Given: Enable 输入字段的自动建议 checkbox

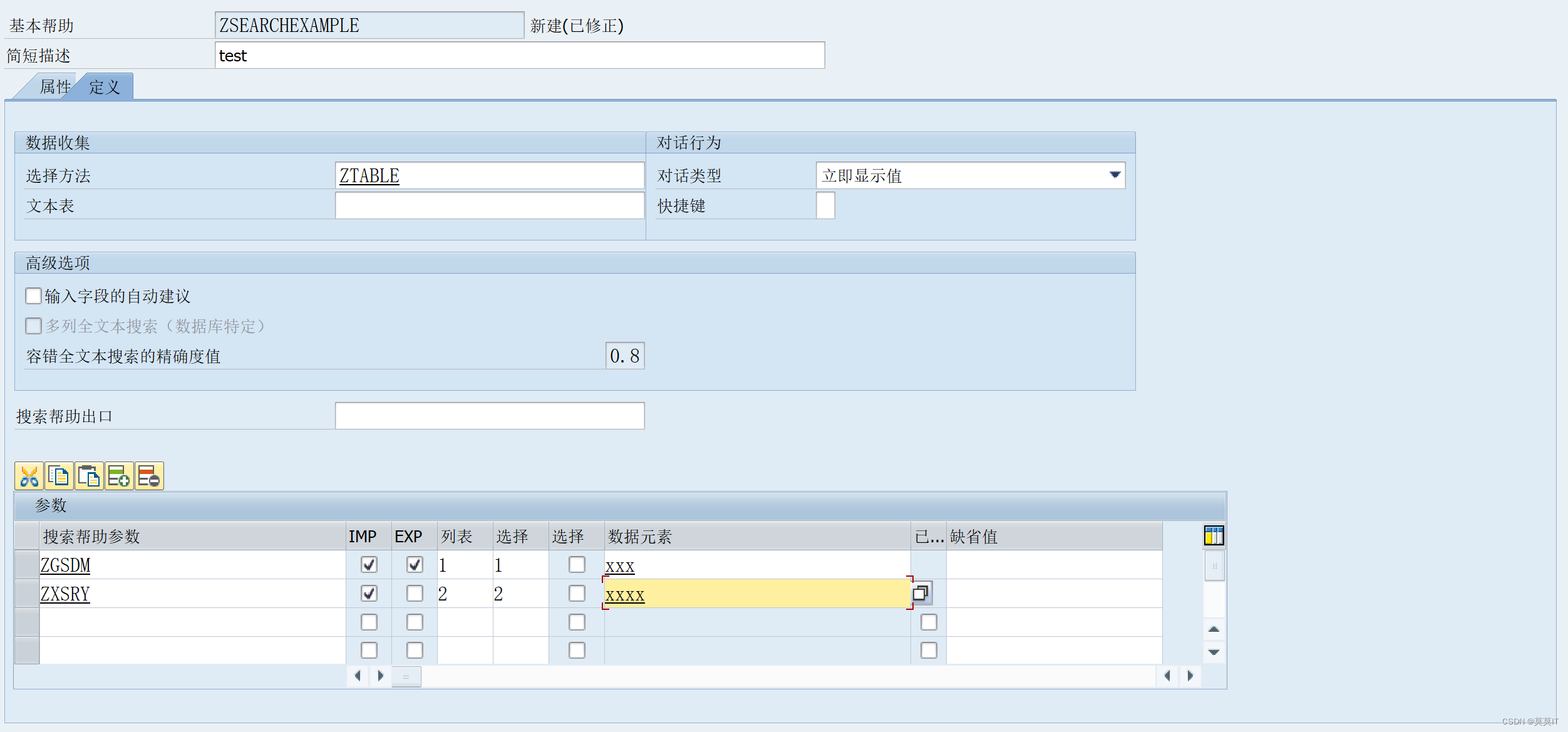Looking at the screenshot, I should (x=34, y=296).
